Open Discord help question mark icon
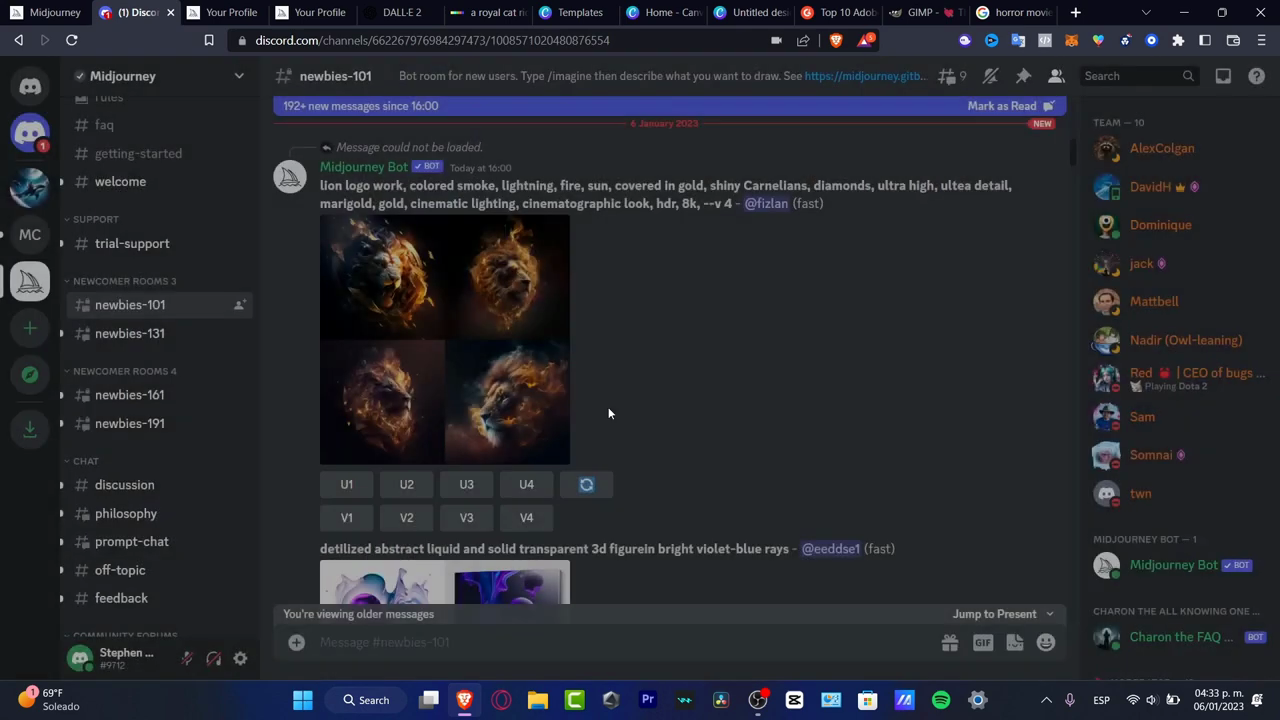This screenshot has width=1280, height=720. tap(1257, 76)
